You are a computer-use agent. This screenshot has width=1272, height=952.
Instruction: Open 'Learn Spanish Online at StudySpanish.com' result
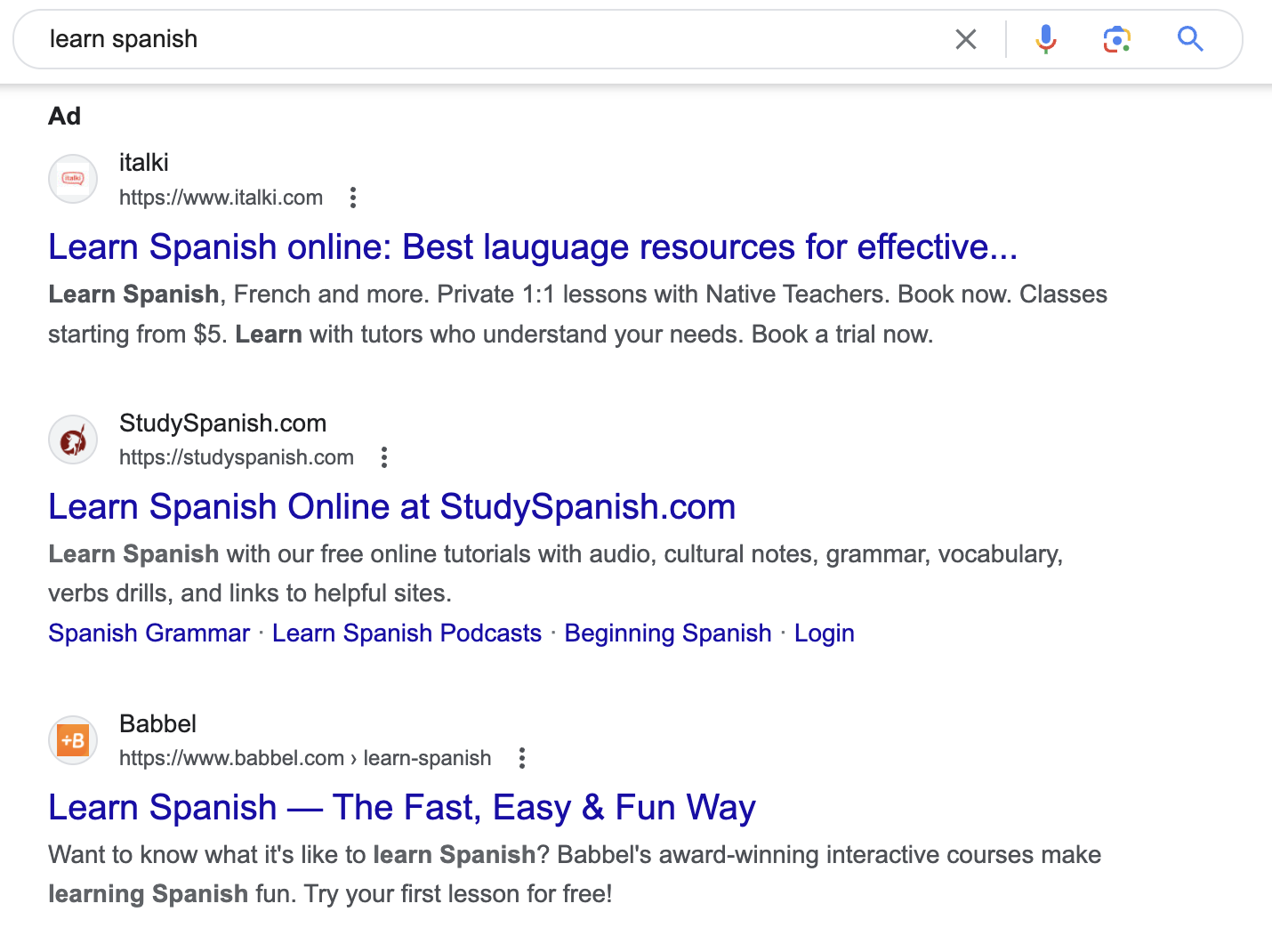pyautogui.click(x=392, y=506)
